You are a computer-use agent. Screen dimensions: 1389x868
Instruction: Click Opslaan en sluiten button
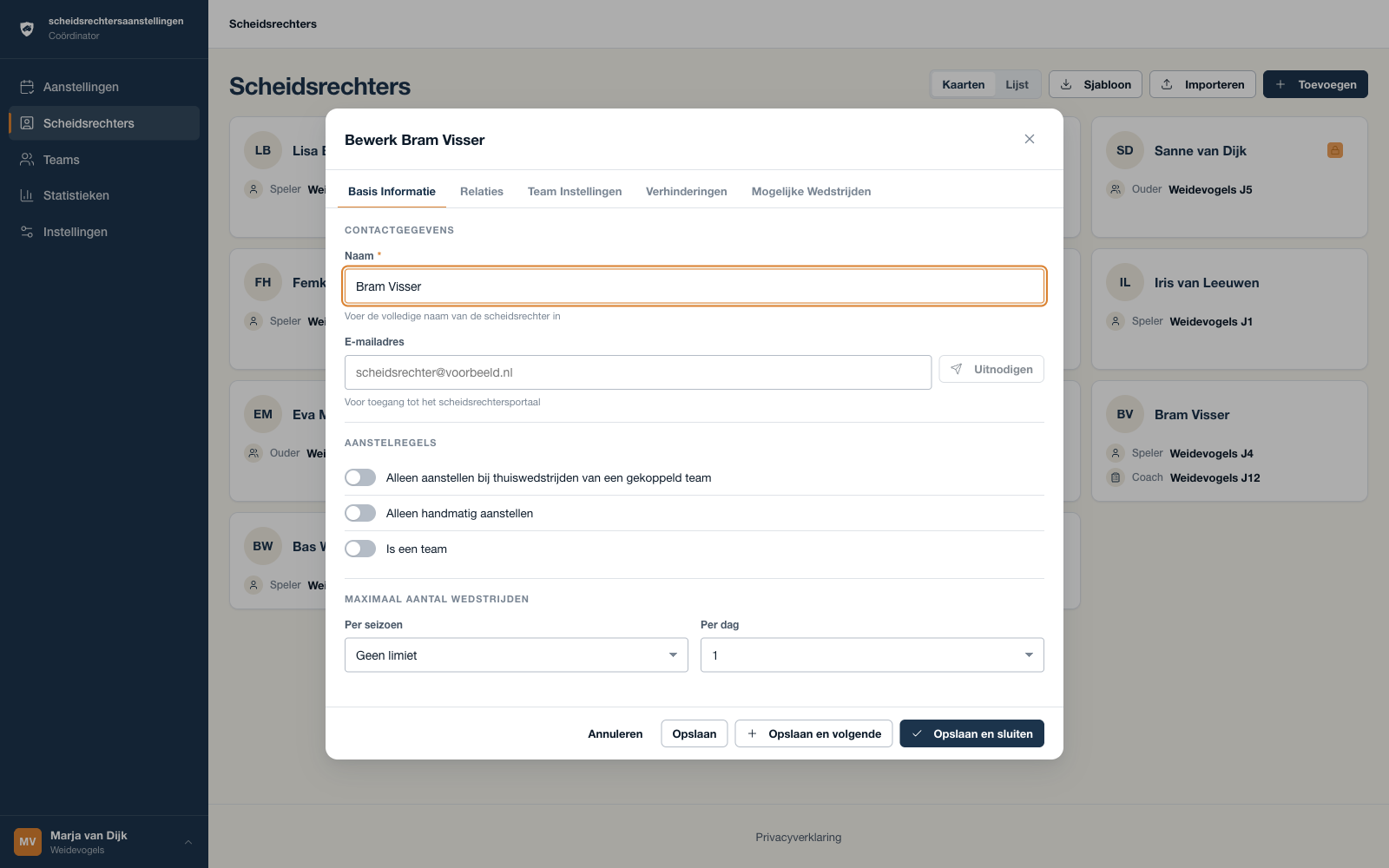(x=971, y=733)
